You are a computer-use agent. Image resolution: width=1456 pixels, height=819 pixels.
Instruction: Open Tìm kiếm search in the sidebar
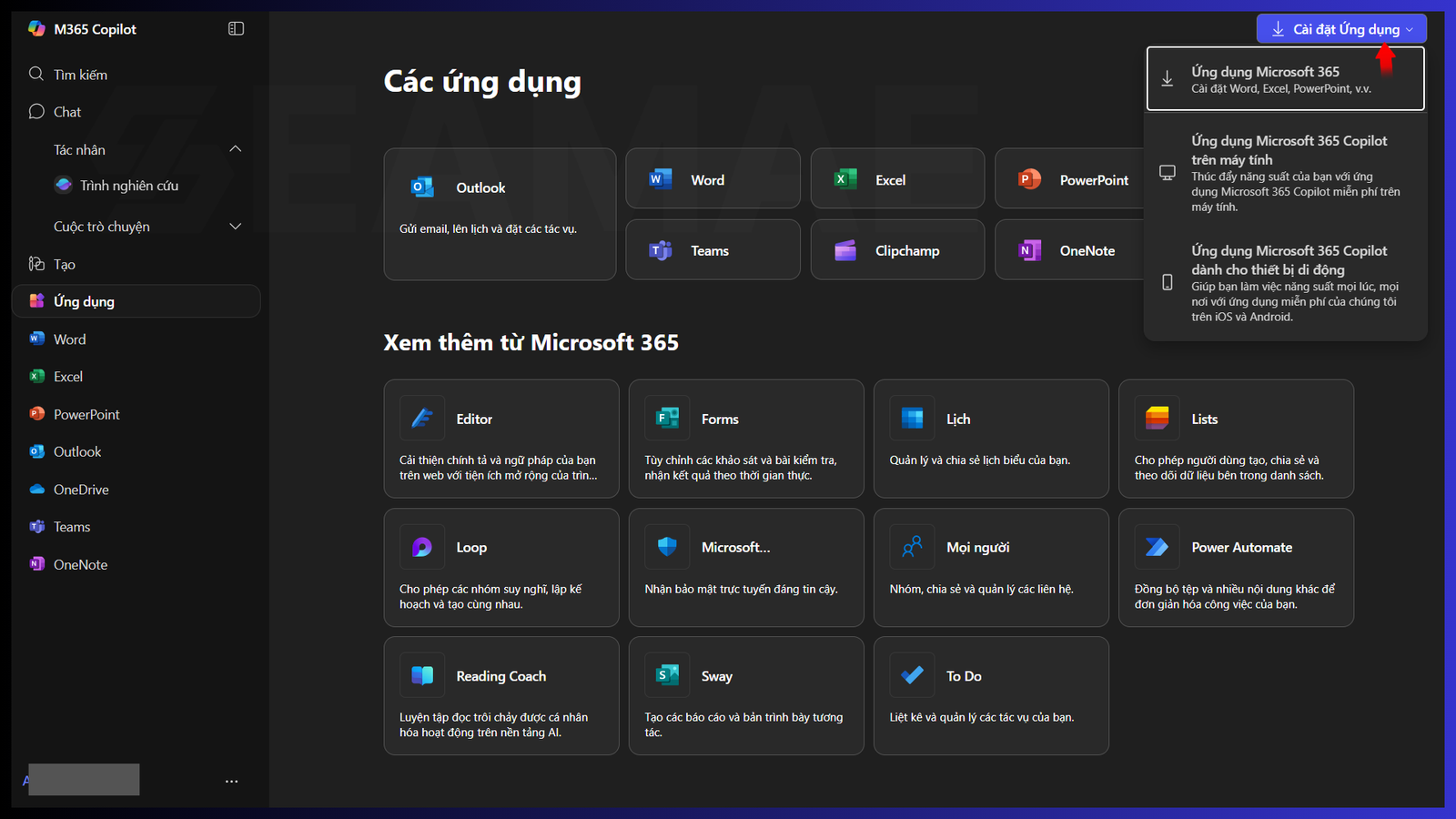(136, 75)
